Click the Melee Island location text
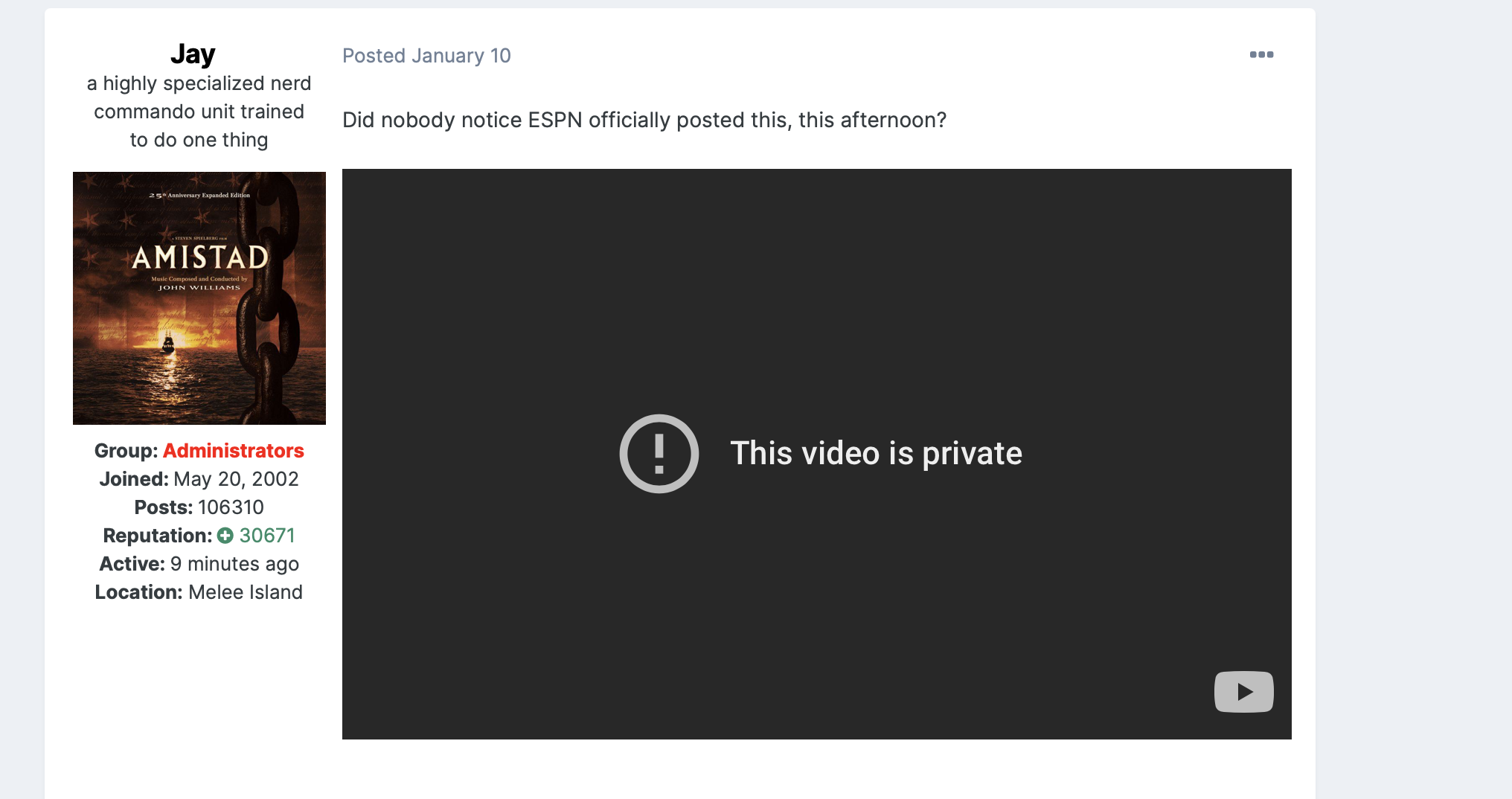Screen dimensions: 1512x799 [x=246, y=592]
